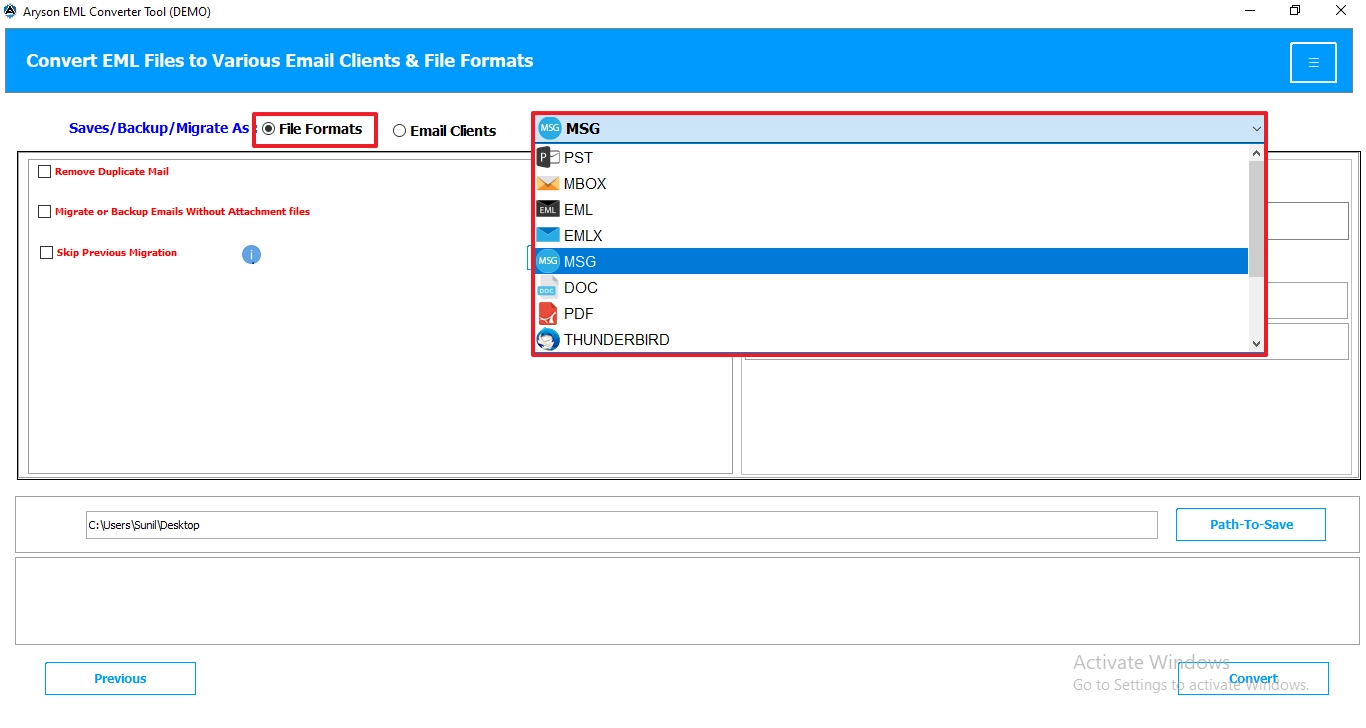The height and width of the screenshot is (728, 1366).
Task: Click the MSG icon in highlighted row
Action: tap(548, 261)
